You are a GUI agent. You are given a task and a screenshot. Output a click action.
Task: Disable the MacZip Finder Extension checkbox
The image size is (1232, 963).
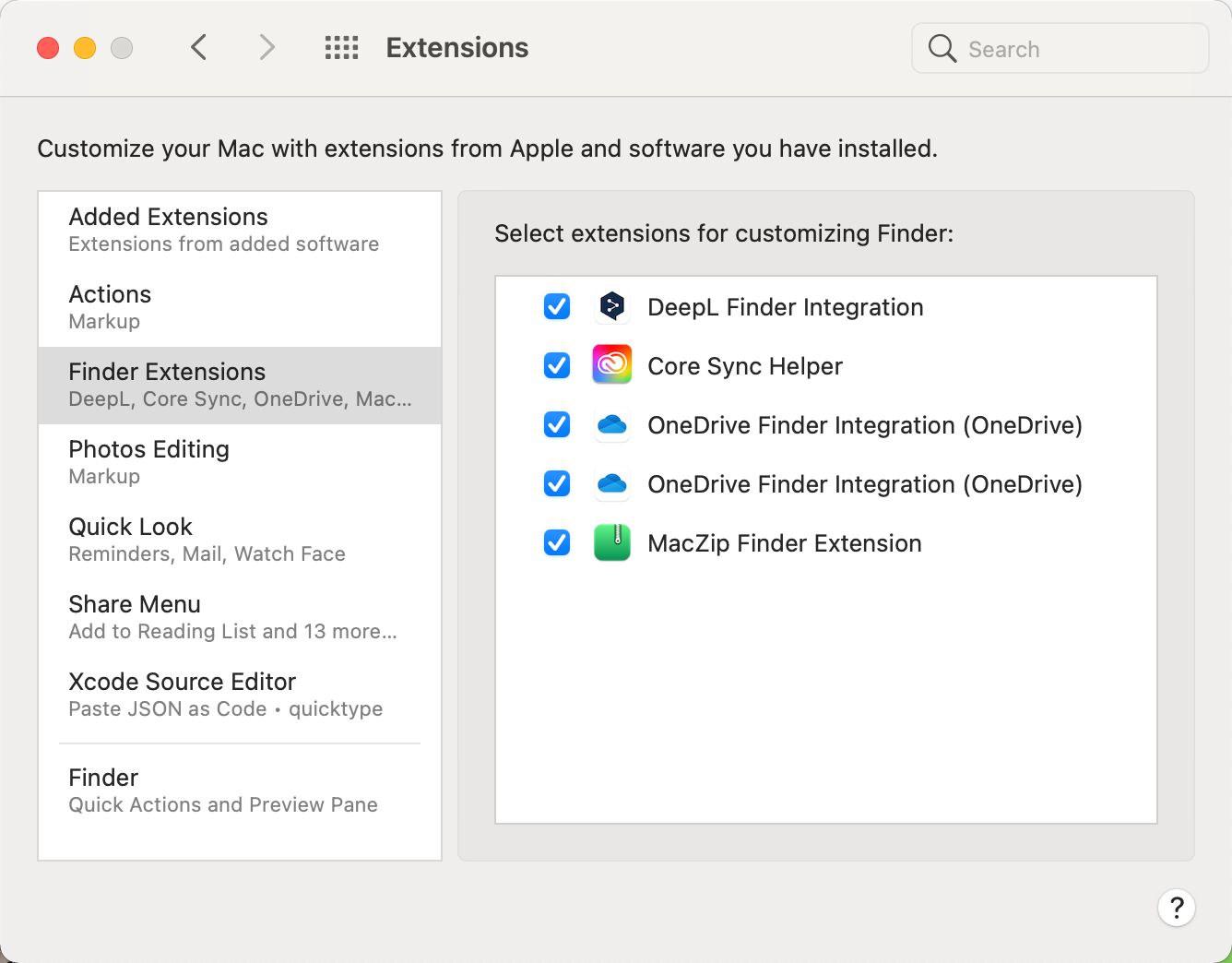point(556,542)
